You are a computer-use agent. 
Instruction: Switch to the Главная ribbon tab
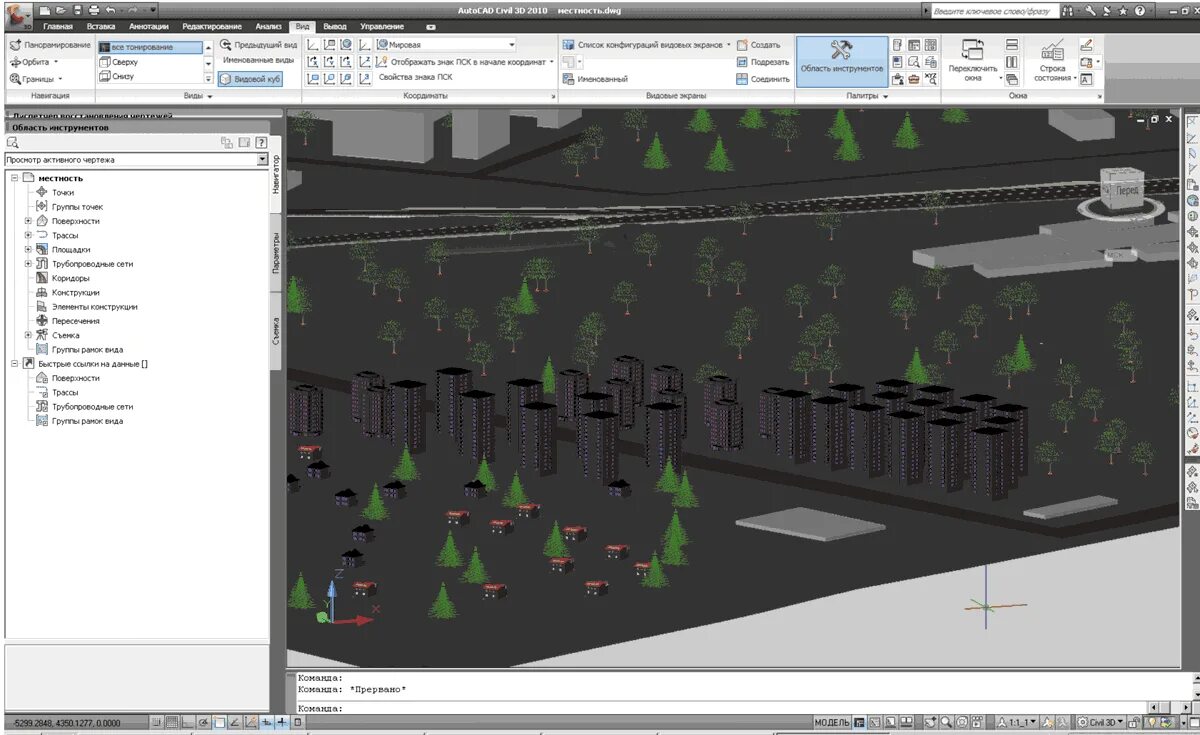[x=58, y=26]
